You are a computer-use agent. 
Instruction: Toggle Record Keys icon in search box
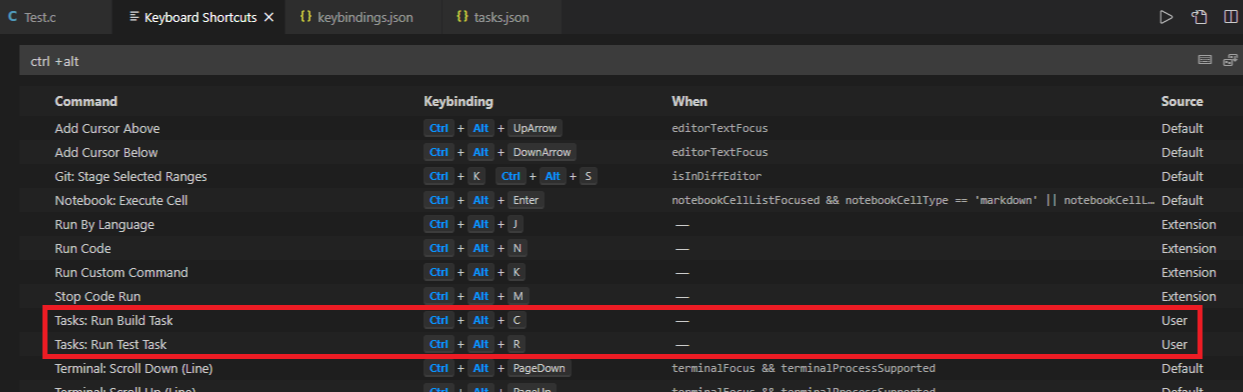click(x=1205, y=60)
